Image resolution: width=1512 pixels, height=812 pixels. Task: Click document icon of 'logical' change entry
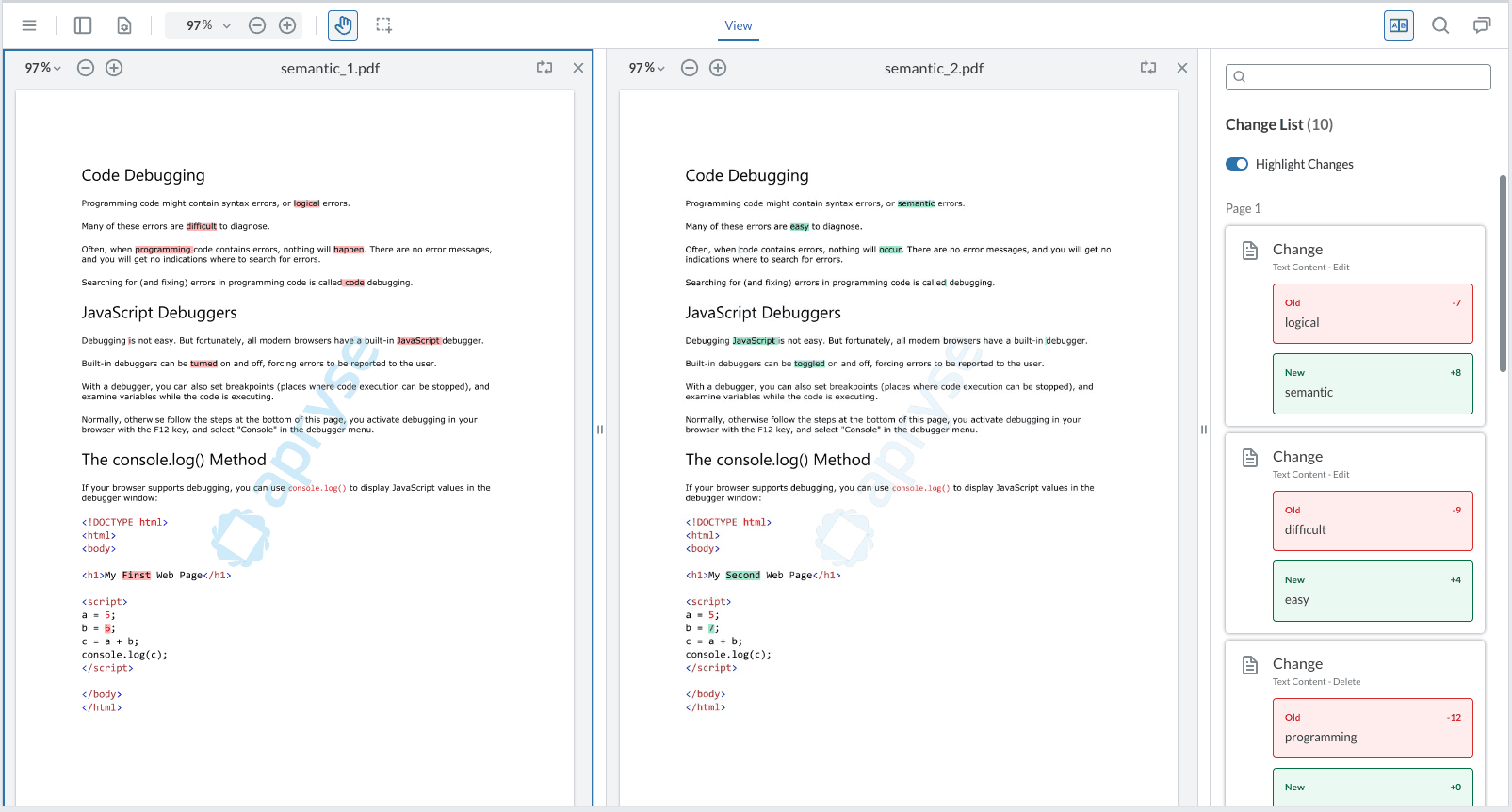(1250, 251)
